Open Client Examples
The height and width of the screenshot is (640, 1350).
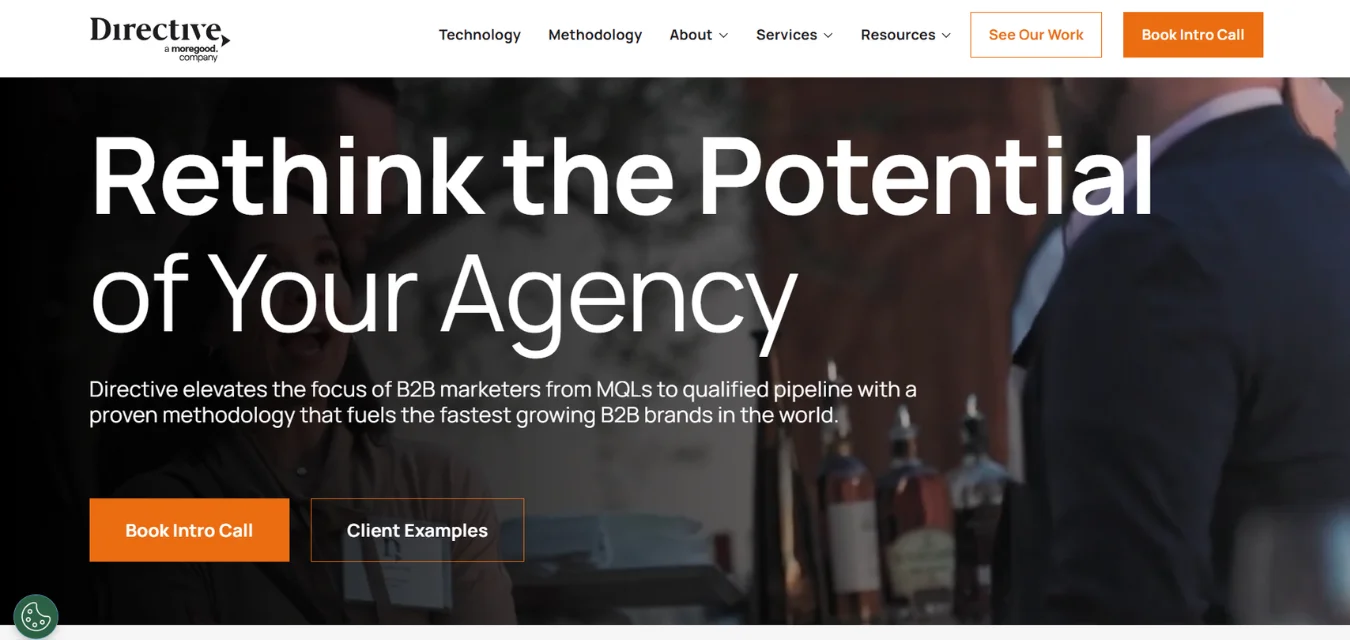tap(417, 530)
